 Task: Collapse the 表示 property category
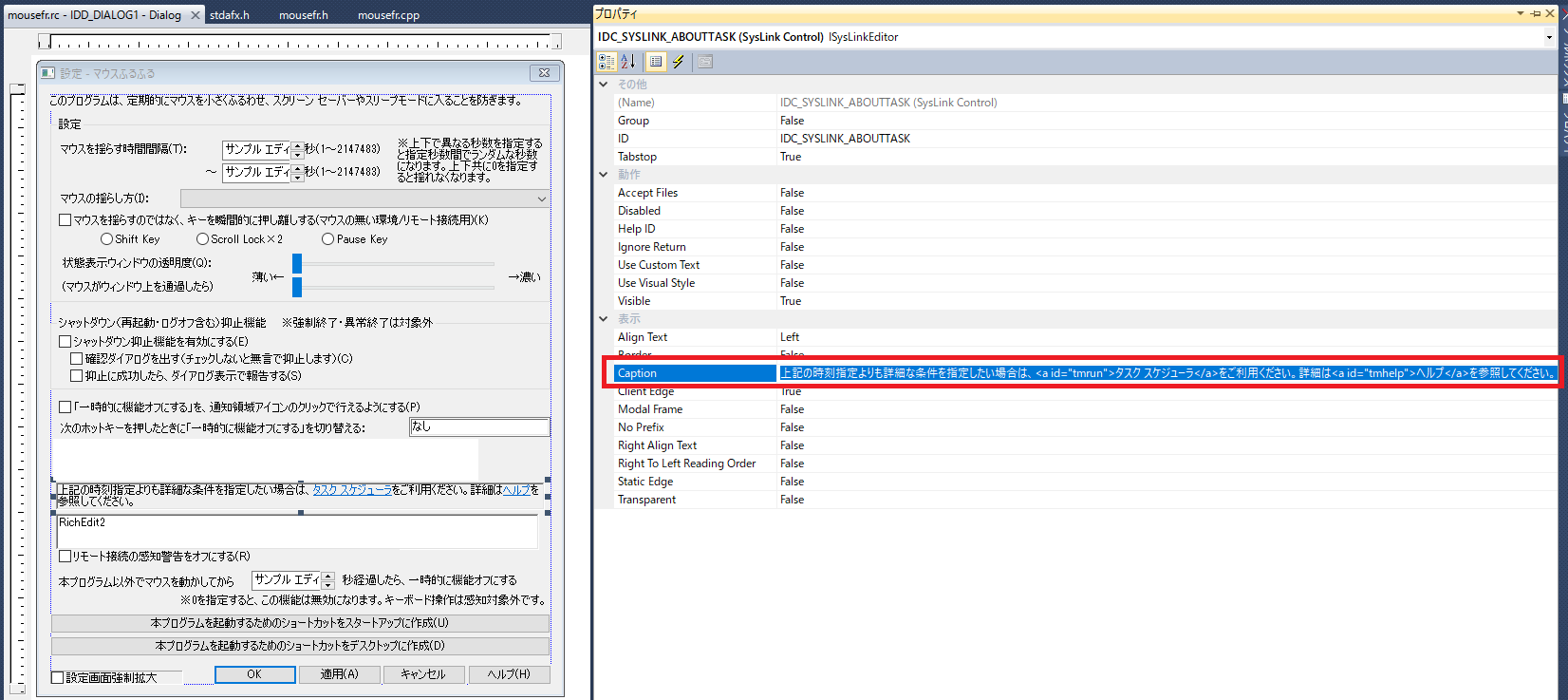603,319
